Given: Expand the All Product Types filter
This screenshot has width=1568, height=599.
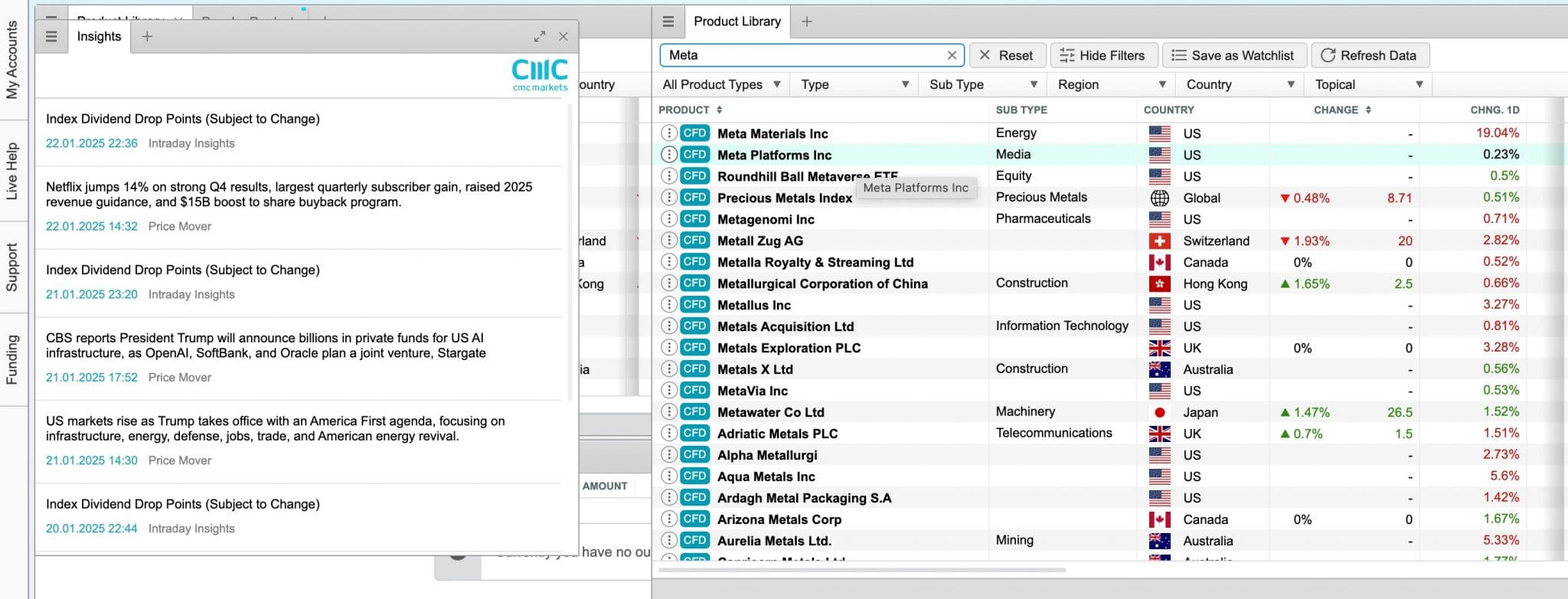Looking at the screenshot, I should (721, 84).
